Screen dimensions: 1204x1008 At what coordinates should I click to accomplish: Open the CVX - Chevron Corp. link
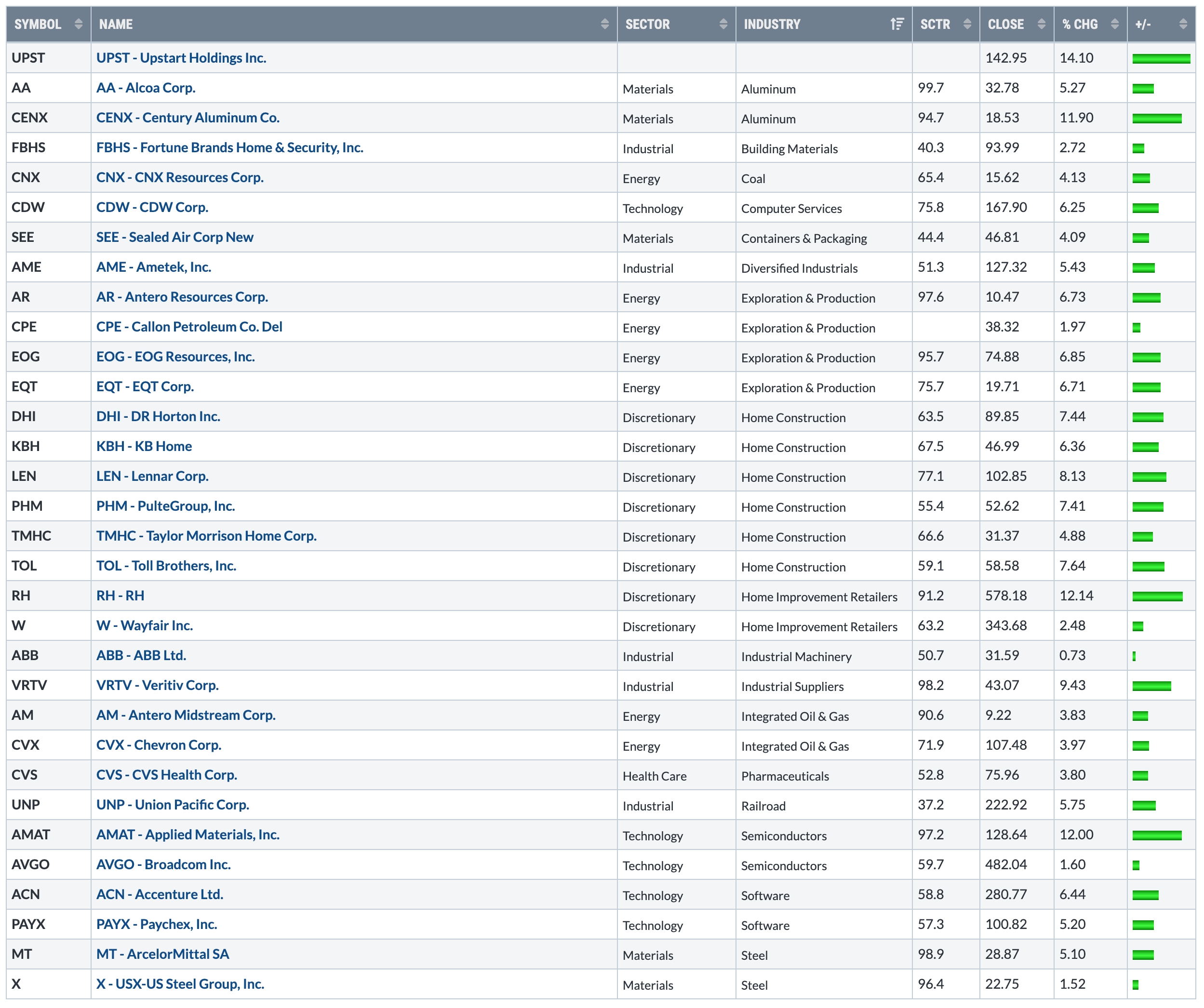coord(159,744)
